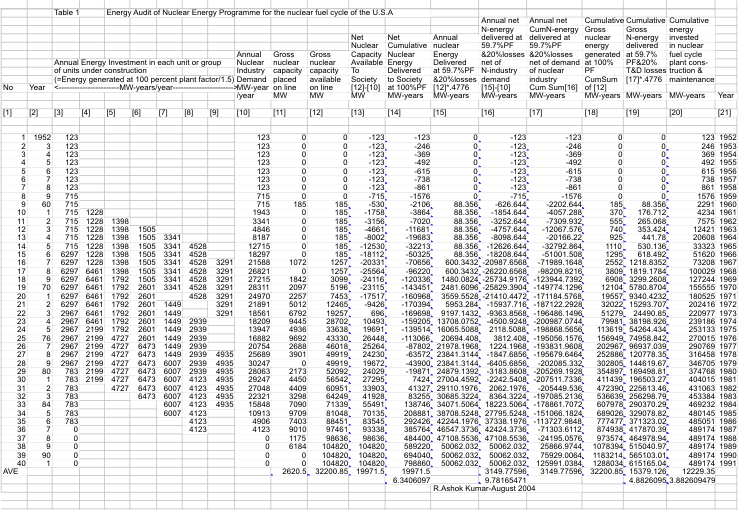Click the column index '[20]' cell
The width and height of the screenshot is (738, 510).
pyautogui.click(x=675, y=112)
